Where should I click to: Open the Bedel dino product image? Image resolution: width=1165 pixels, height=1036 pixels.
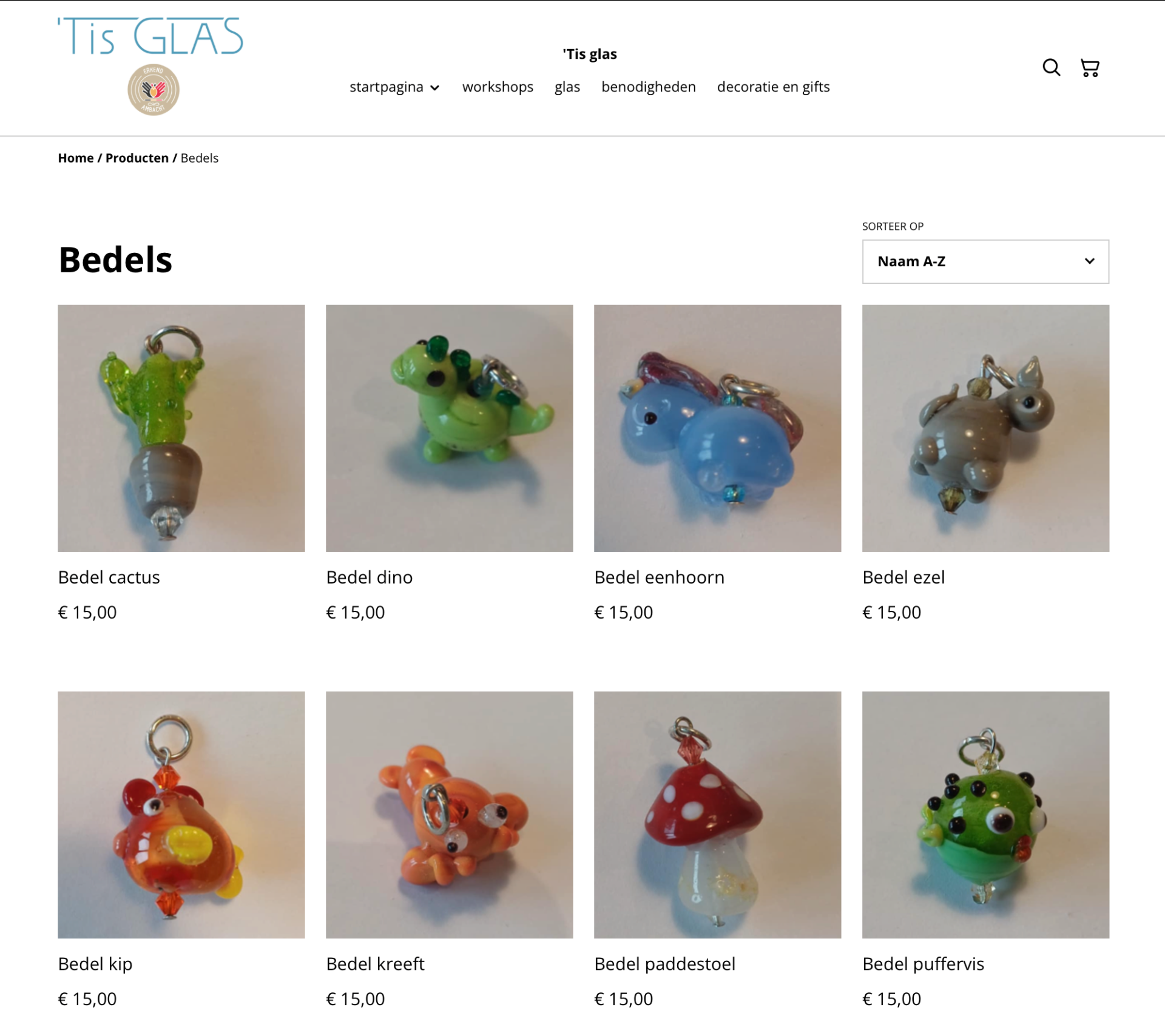point(450,428)
